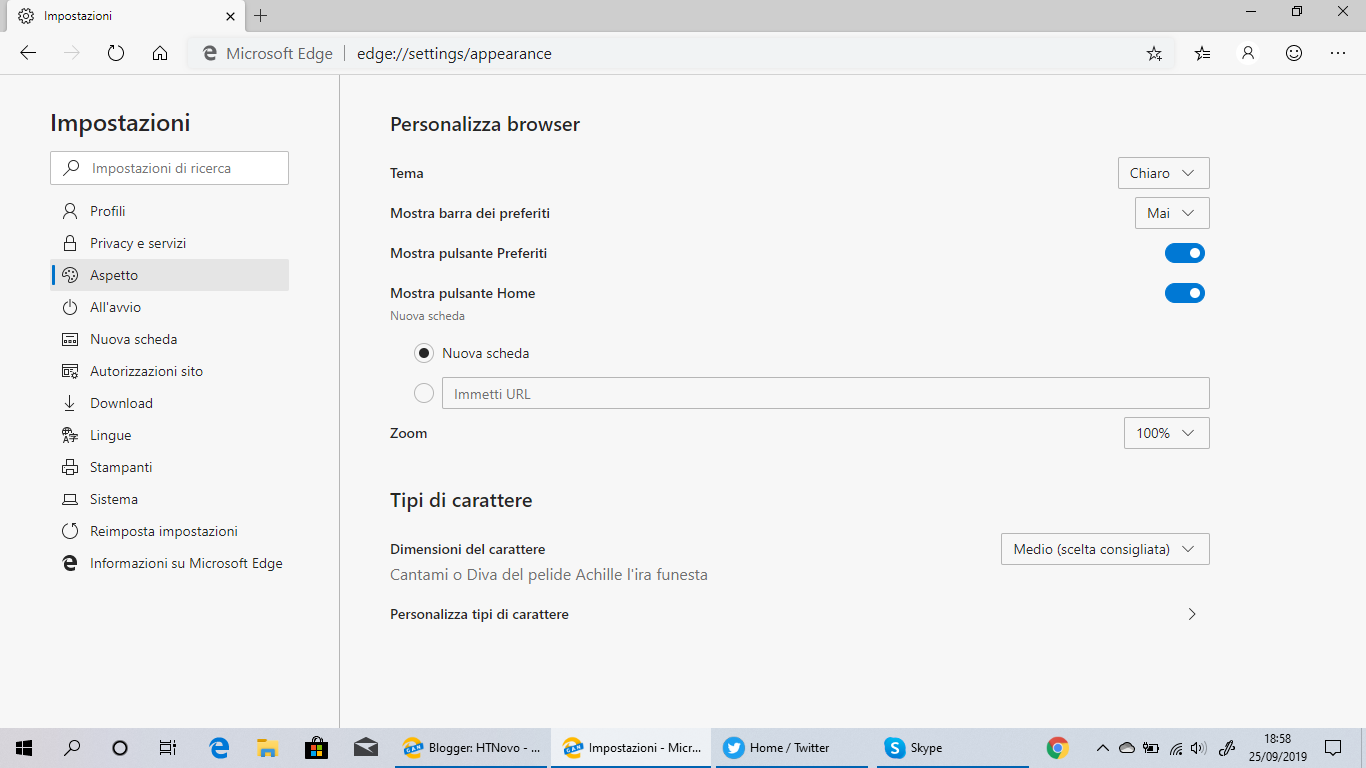The height and width of the screenshot is (768, 1366).
Task: Open the Tema dropdown showing Chiaro
Action: click(x=1163, y=173)
